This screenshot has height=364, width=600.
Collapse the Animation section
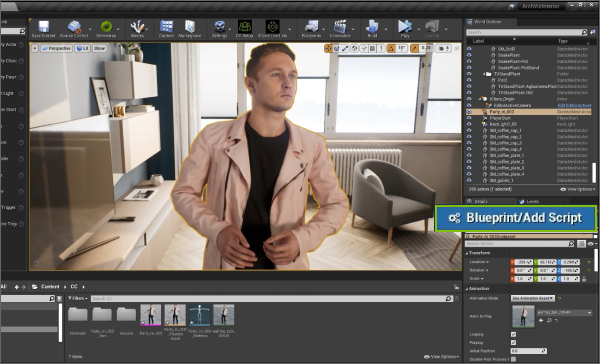(x=467, y=289)
